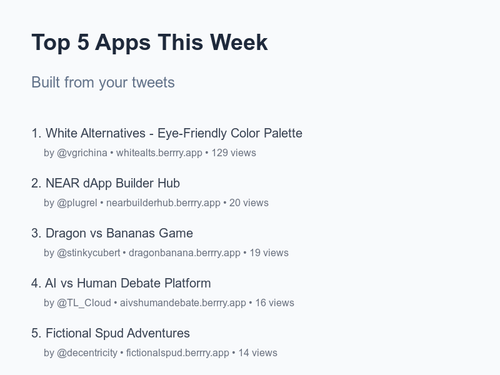
Task: Visit @decentricity's profile handle
Action: [x=87, y=353]
